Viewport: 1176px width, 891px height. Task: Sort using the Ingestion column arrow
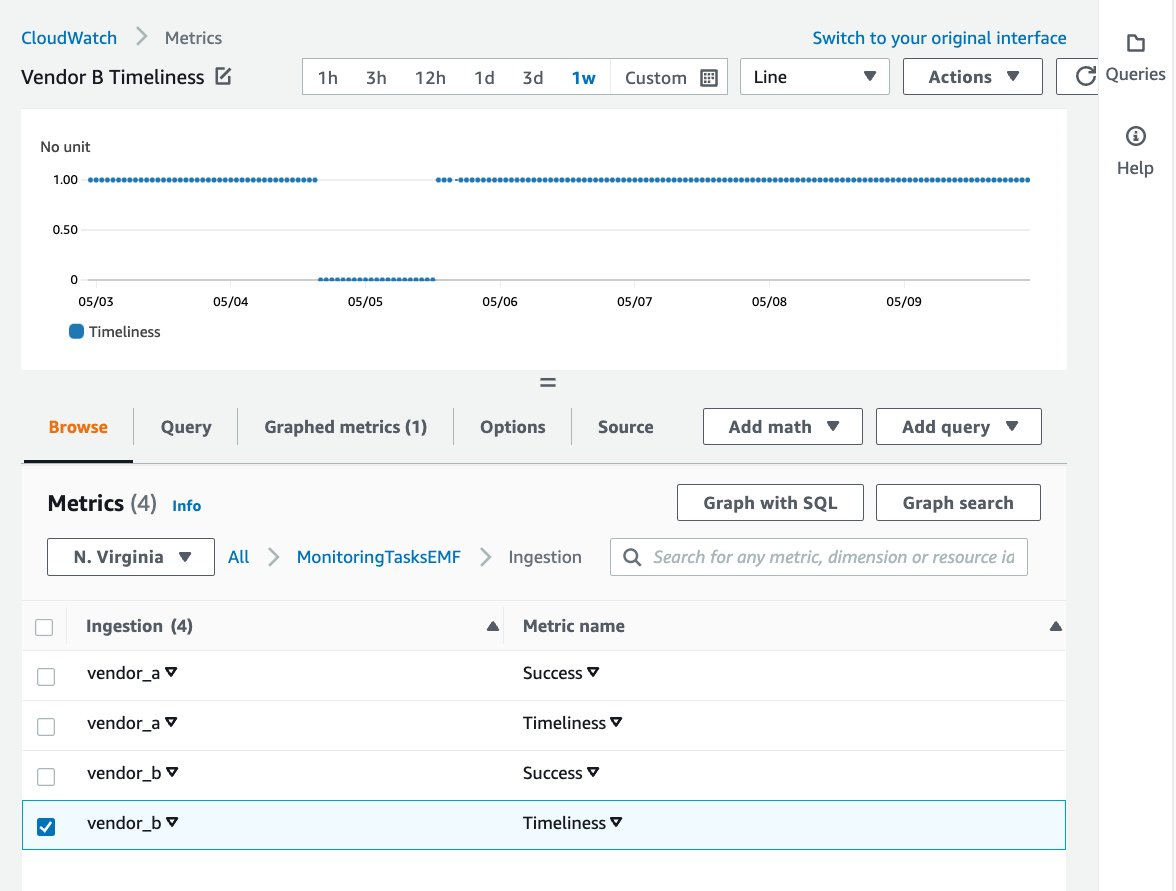pyautogui.click(x=492, y=625)
